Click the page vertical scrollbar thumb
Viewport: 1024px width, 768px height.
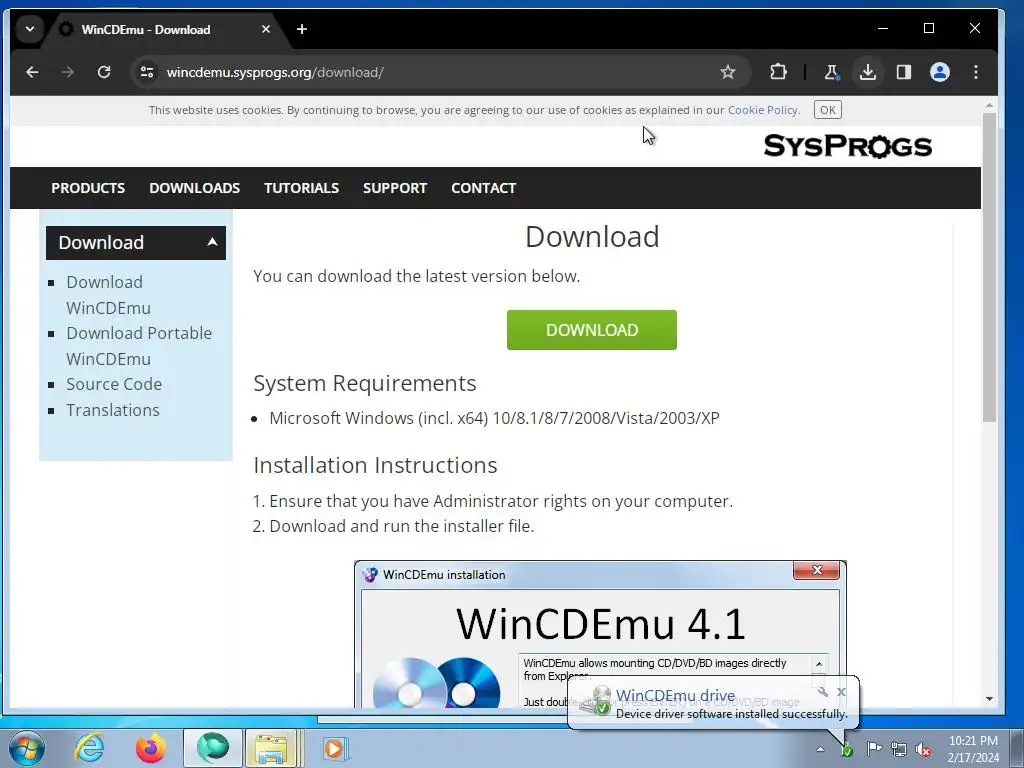pyautogui.click(x=989, y=268)
